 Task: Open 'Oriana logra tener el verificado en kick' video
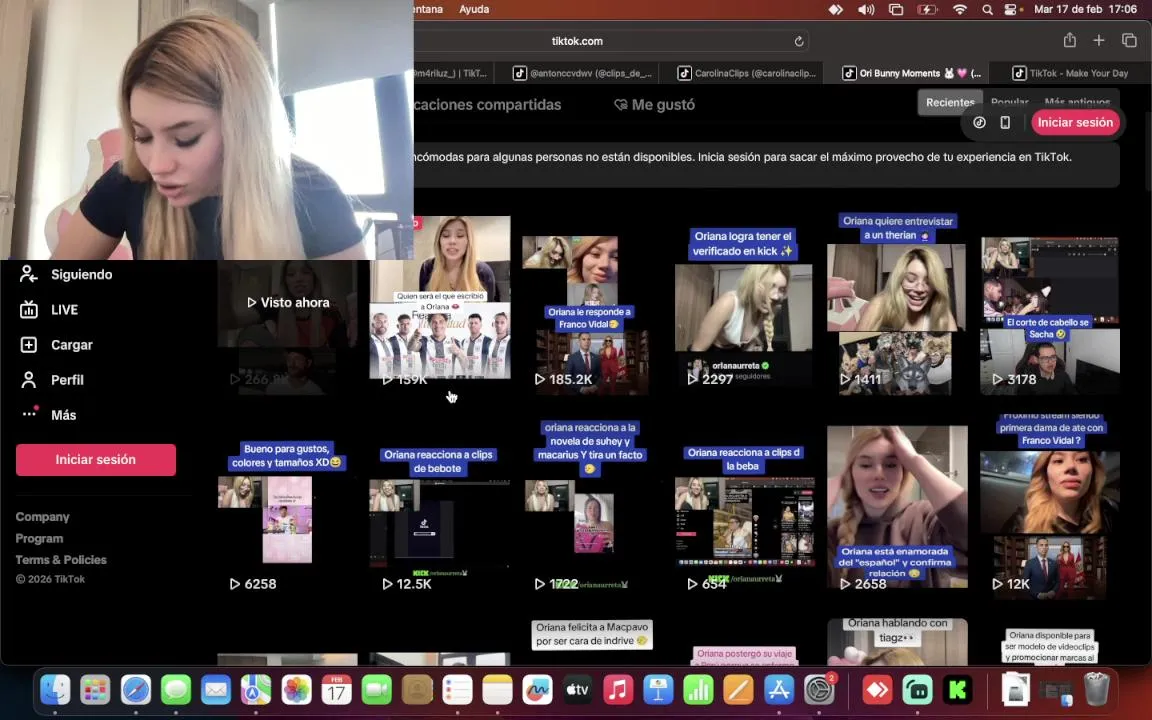[744, 309]
